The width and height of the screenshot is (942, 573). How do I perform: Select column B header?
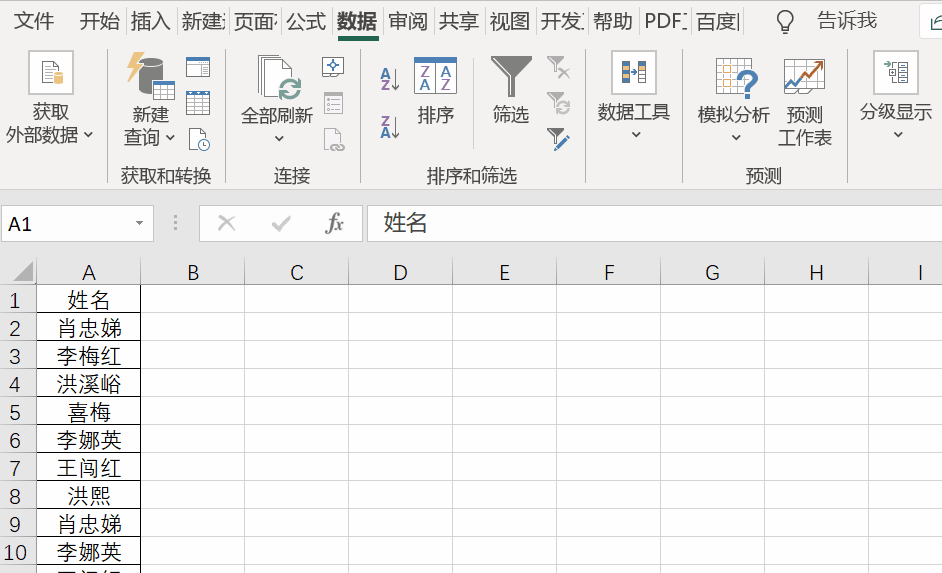(193, 273)
